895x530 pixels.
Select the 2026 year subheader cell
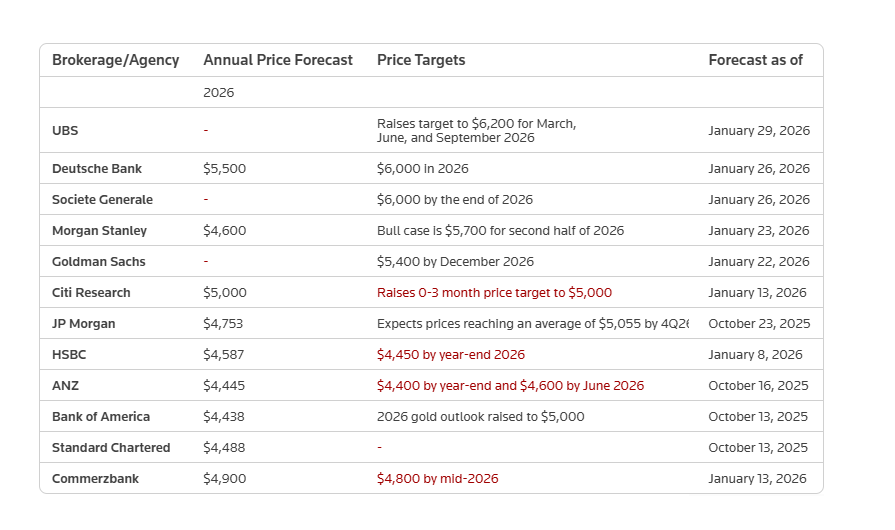218,92
